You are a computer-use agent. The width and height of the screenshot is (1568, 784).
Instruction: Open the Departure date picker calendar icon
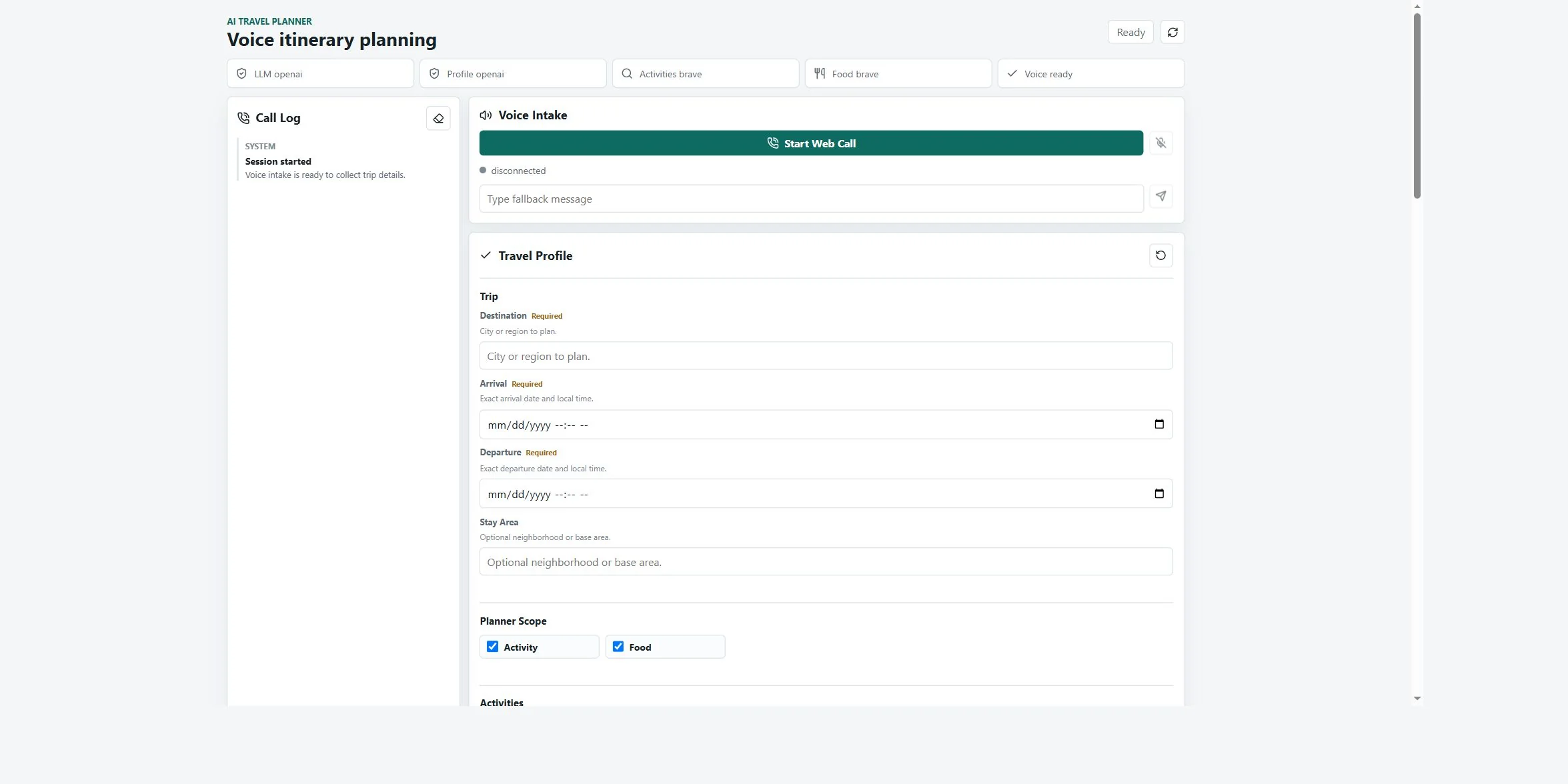click(x=1159, y=493)
